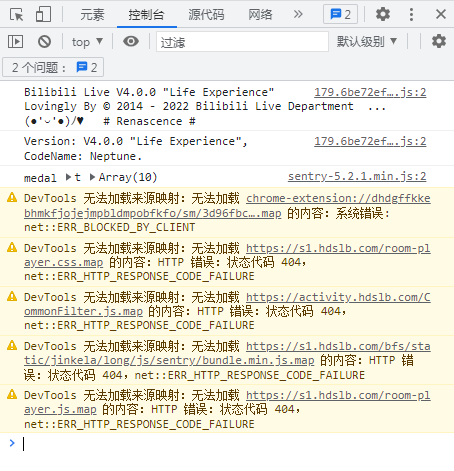Open the three-dot customize menu
The height and width of the screenshot is (471, 454).
[x=411, y=14]
